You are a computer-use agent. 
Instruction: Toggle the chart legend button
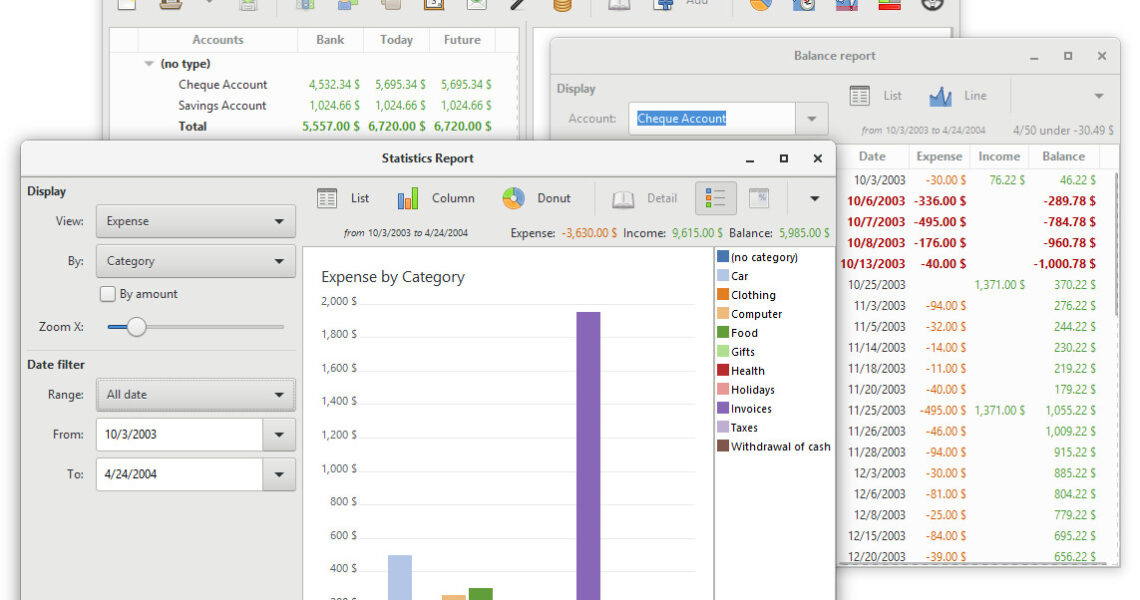[715, 198]
